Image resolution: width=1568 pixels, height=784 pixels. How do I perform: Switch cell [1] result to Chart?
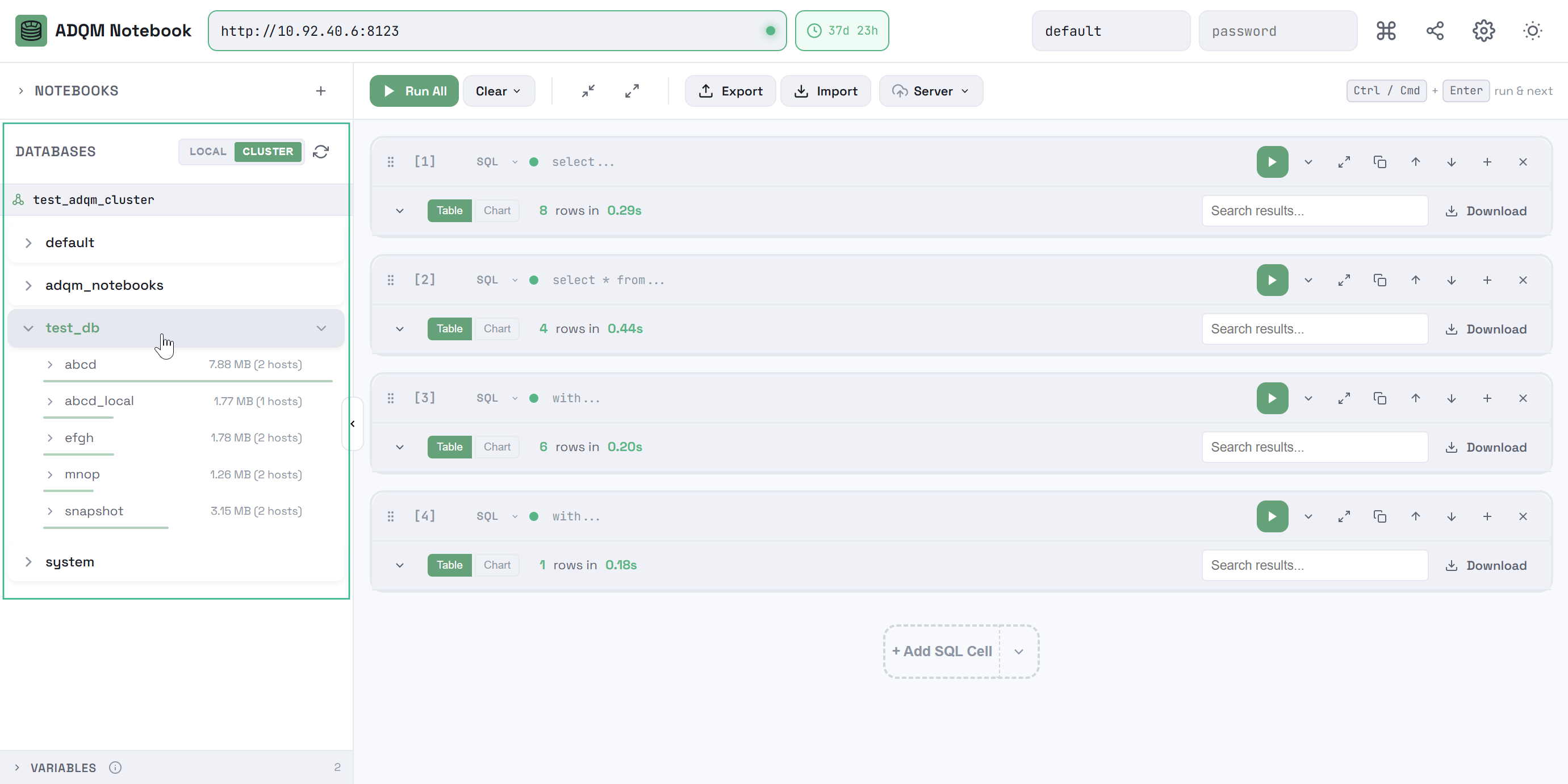[x=497, y=211]
